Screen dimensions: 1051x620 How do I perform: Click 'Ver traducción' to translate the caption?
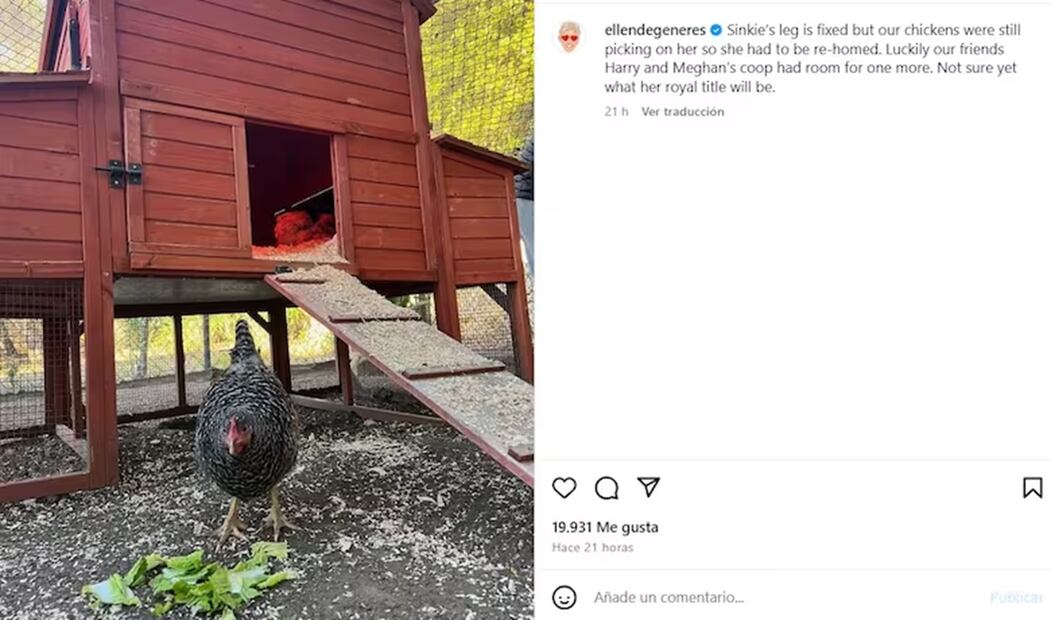pyautogui.click(x=682, y=112)
